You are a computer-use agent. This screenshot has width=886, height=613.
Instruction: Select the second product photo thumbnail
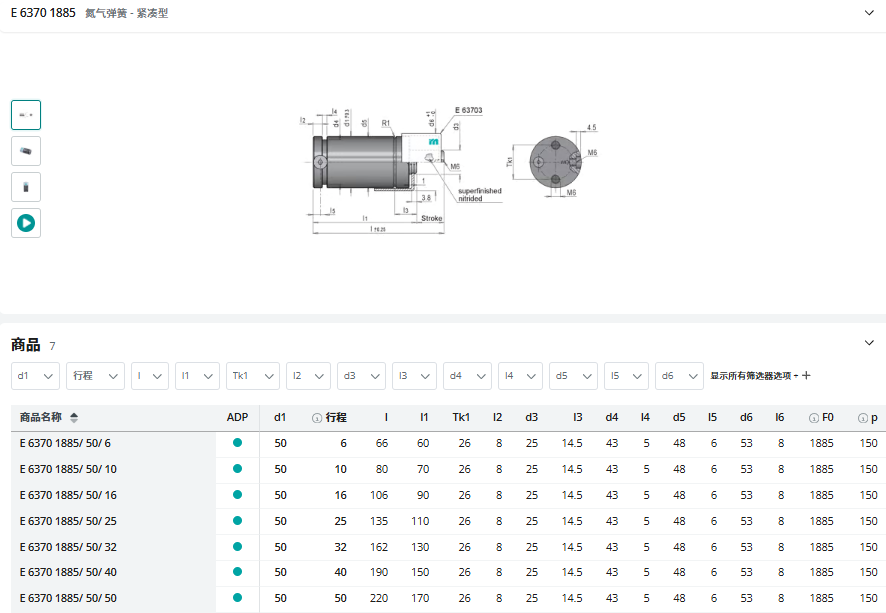(x=26, y=151)
